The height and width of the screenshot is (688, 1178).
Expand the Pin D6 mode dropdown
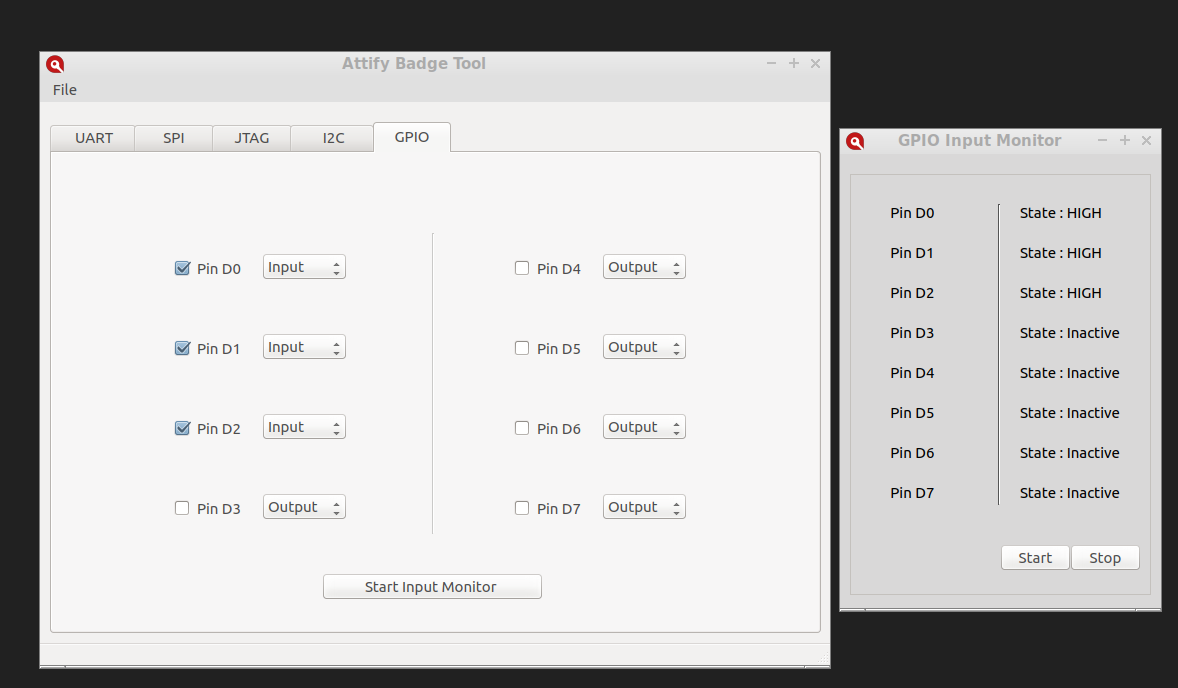(x=644, y=427)
